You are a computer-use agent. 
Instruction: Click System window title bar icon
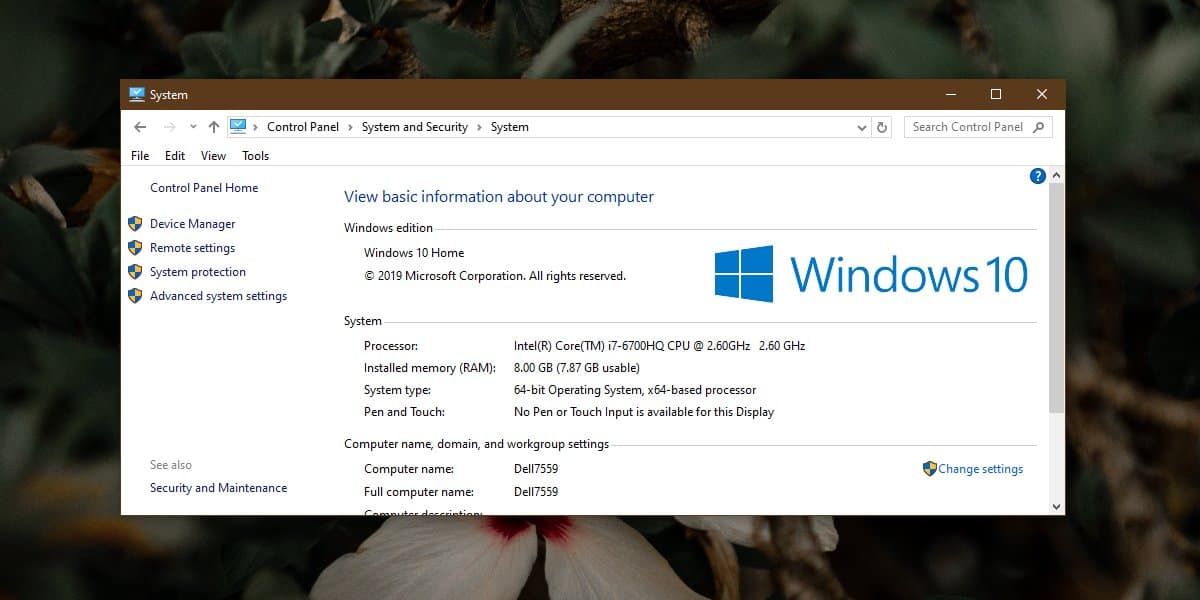coord(137,95)
